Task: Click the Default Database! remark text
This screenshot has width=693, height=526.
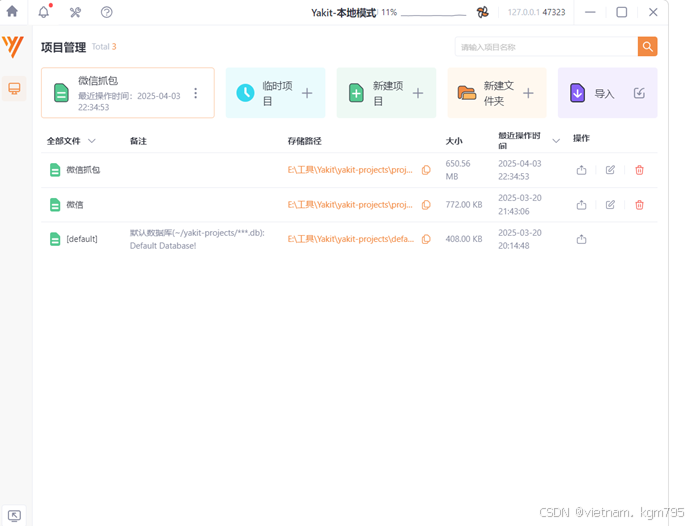Action: click(163, 246)
